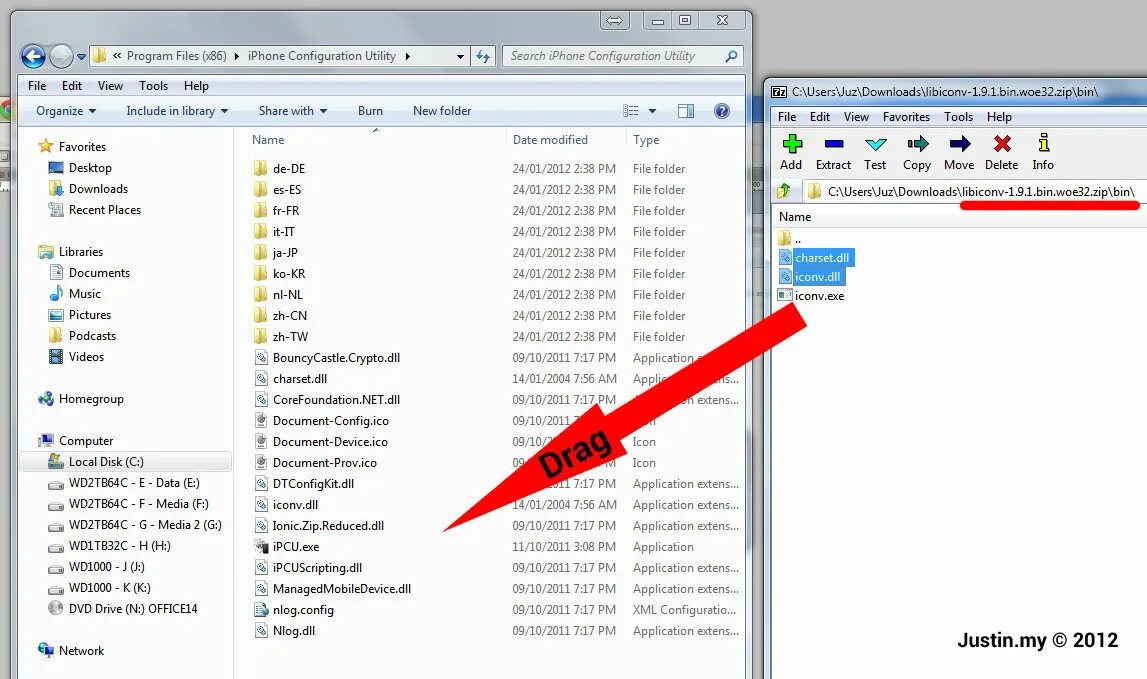Click the refresh icon next to address bar
1147x679 pixels.
(483, 56)
